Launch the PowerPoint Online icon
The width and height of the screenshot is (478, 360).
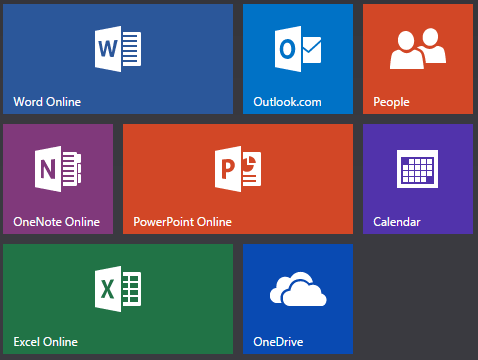[x=238, y=169]
